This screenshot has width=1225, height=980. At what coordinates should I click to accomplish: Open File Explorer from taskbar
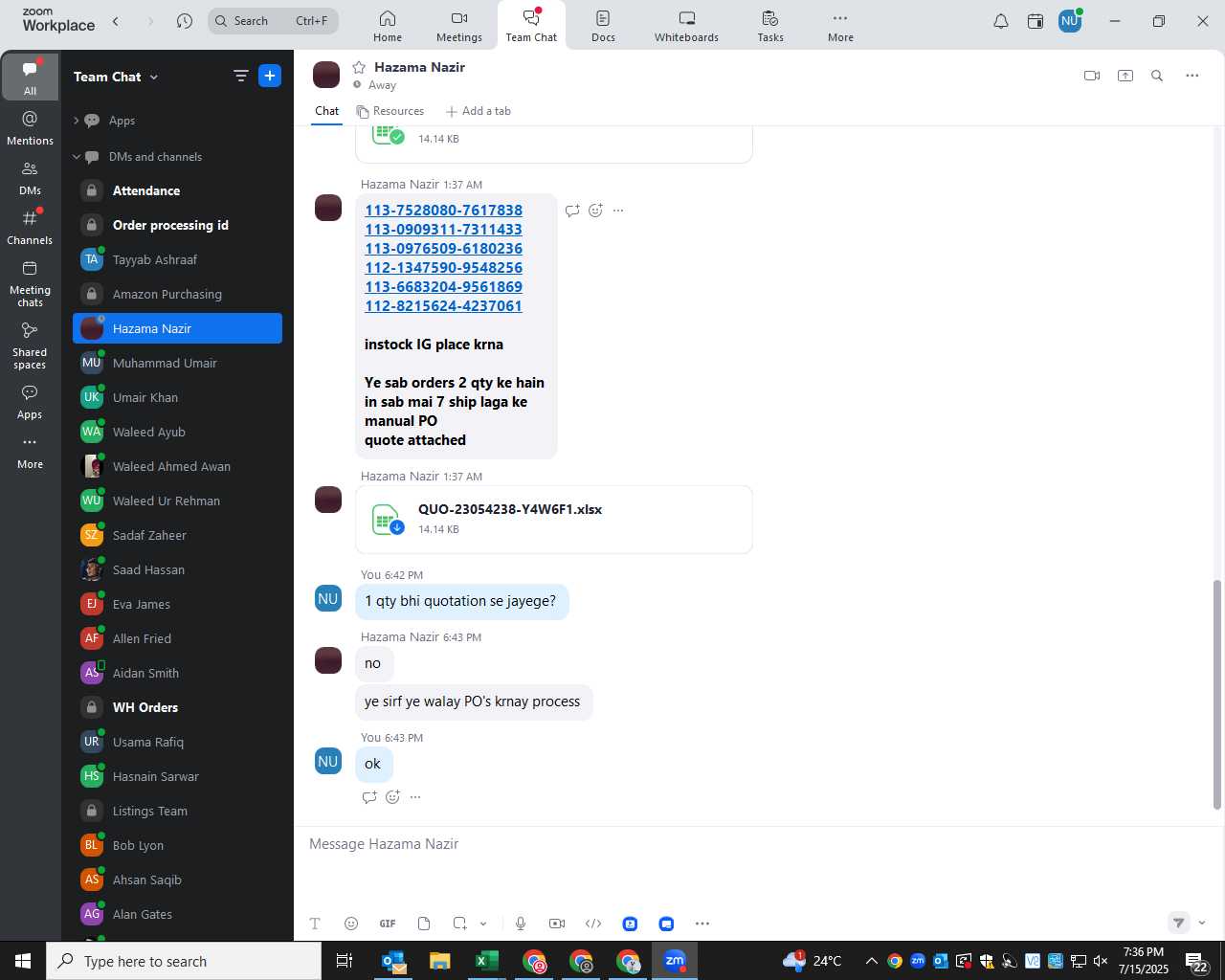(x=440, y=961)
